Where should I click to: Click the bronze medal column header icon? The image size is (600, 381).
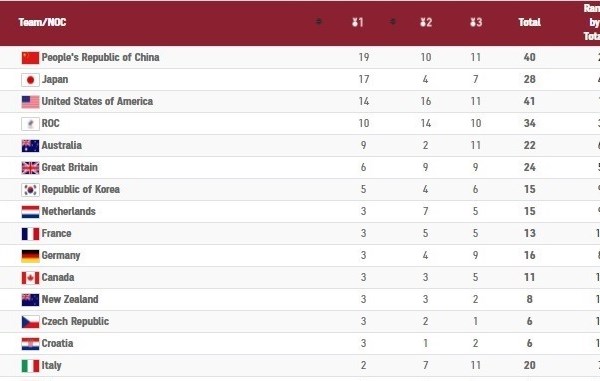coord(476,22)
